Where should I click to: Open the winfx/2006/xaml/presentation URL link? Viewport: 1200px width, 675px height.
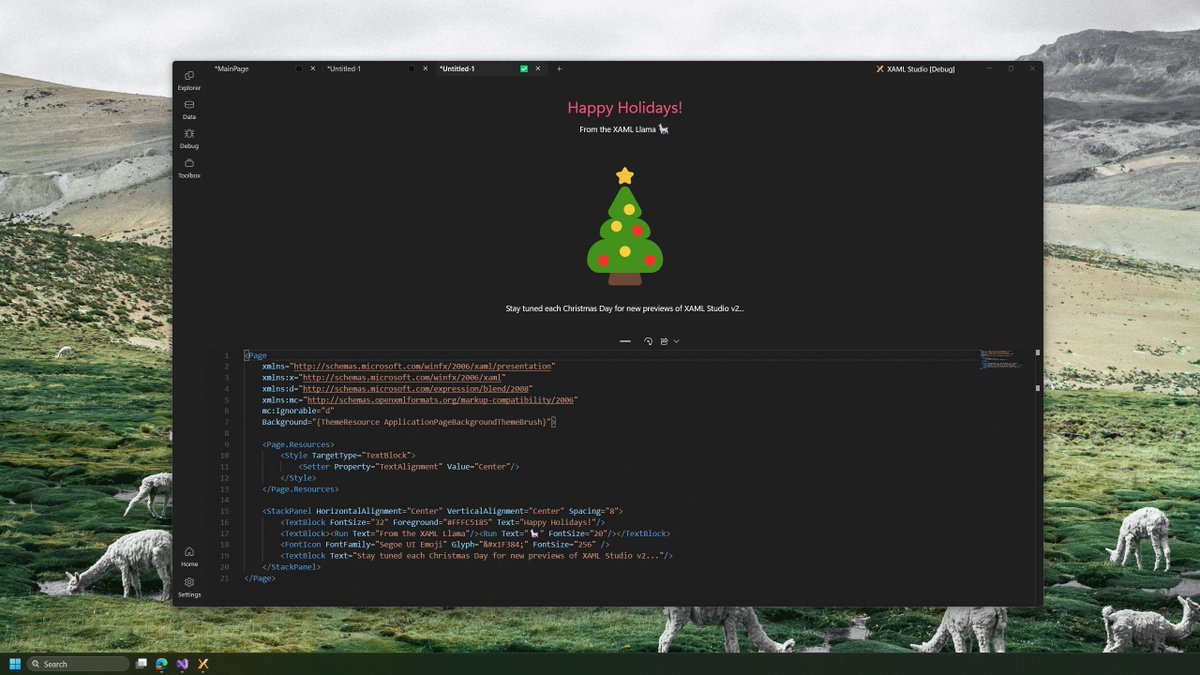click(423, 367)
